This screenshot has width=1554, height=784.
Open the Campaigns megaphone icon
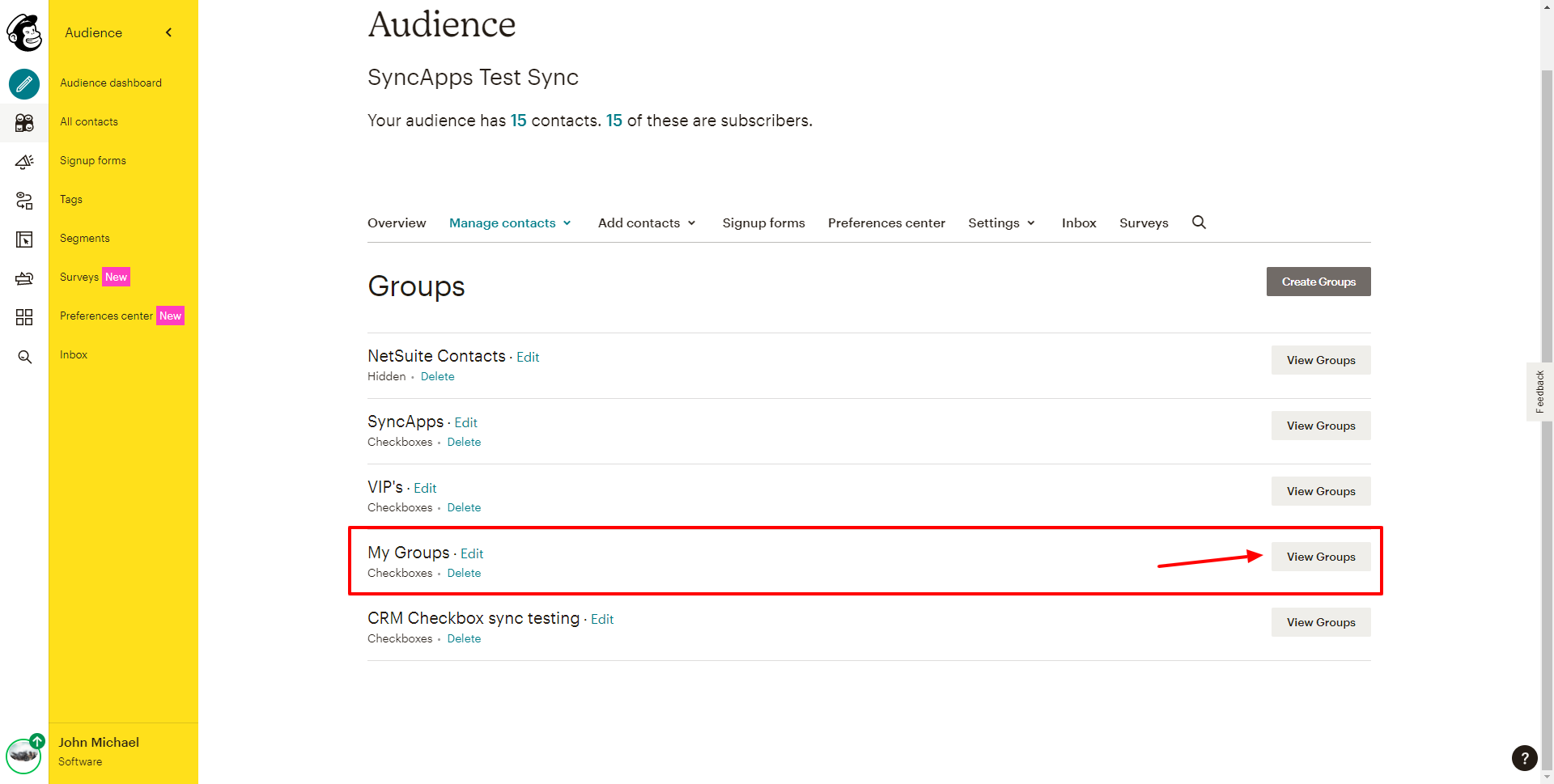(x=24, y=162)
